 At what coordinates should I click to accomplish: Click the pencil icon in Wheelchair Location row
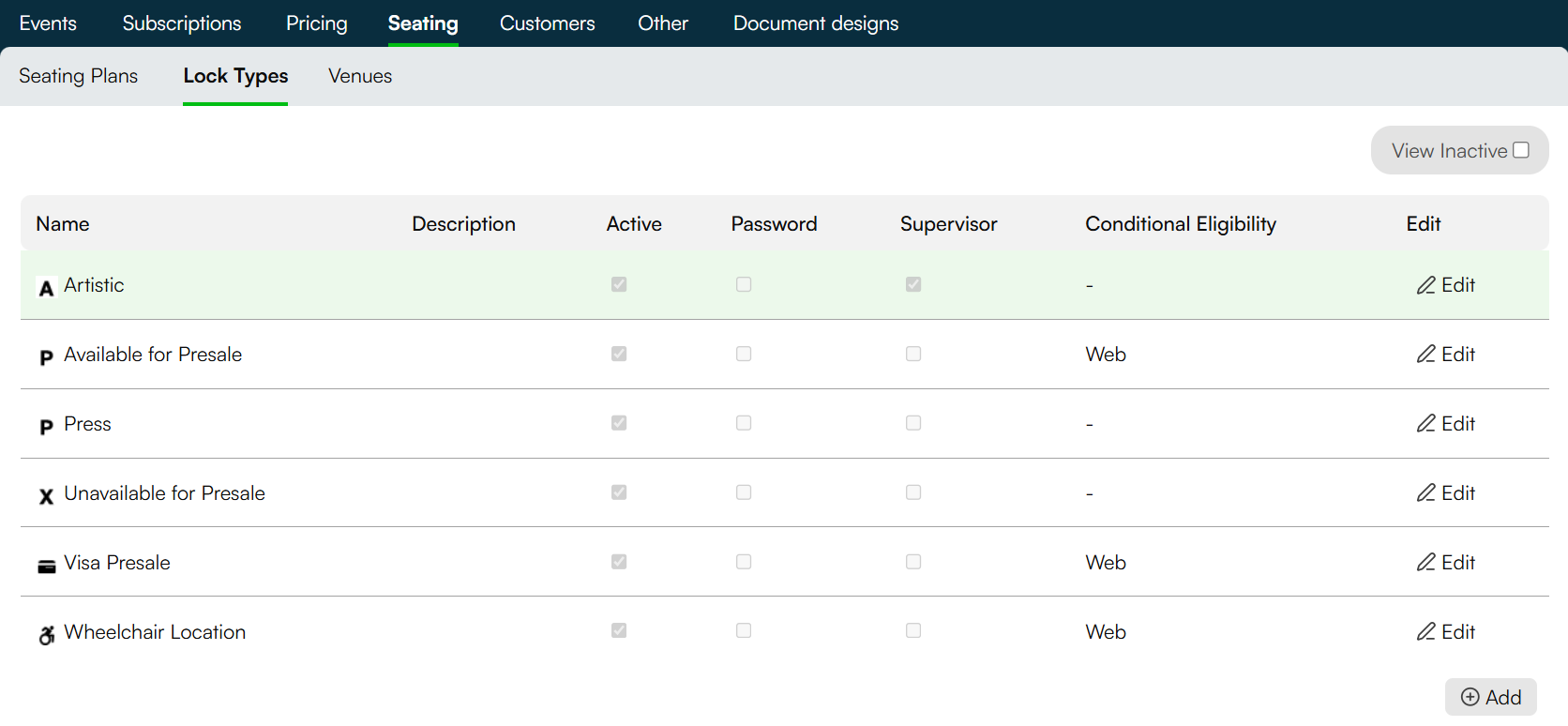(x=1425, y=632)
